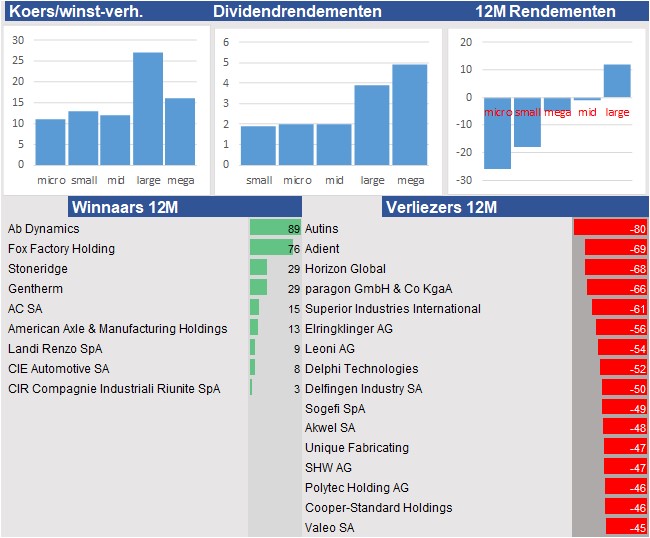The height and width of the screenshot is (538, 650).
Task: Click Superior Industries International
Action: (x=392, y=309)
